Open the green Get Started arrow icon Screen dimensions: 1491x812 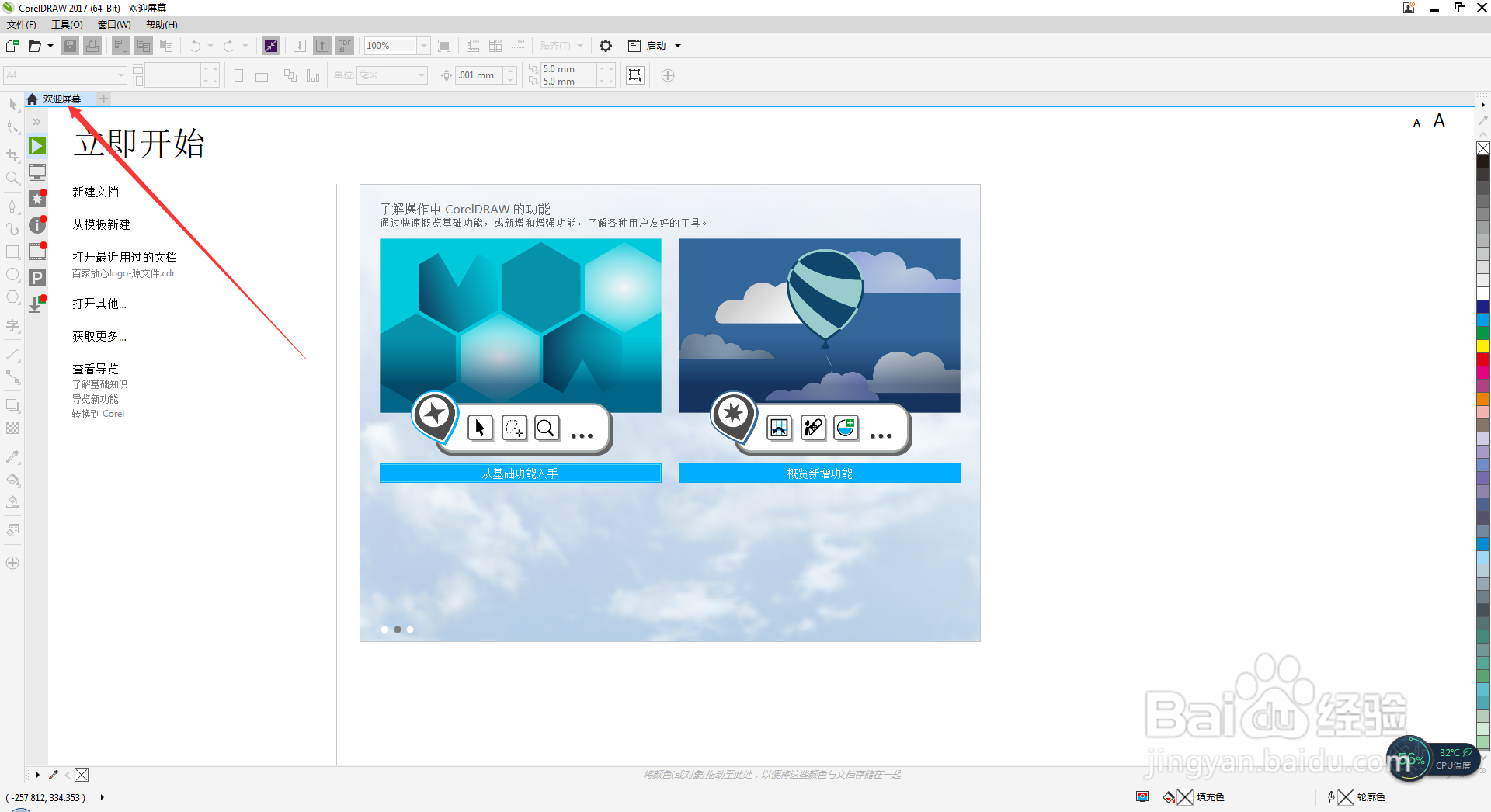pyautogui.click(x=37, y=146)
